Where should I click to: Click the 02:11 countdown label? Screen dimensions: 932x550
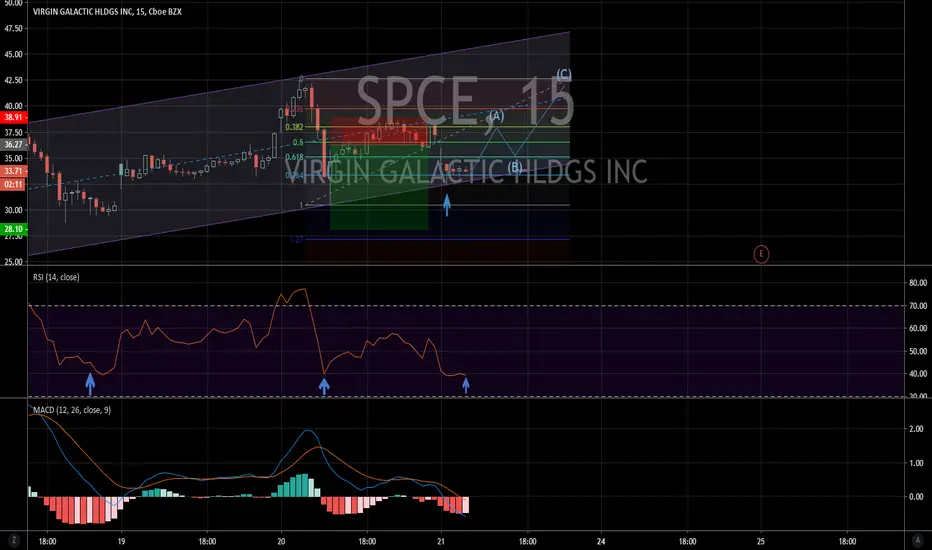tap(13, 184)
